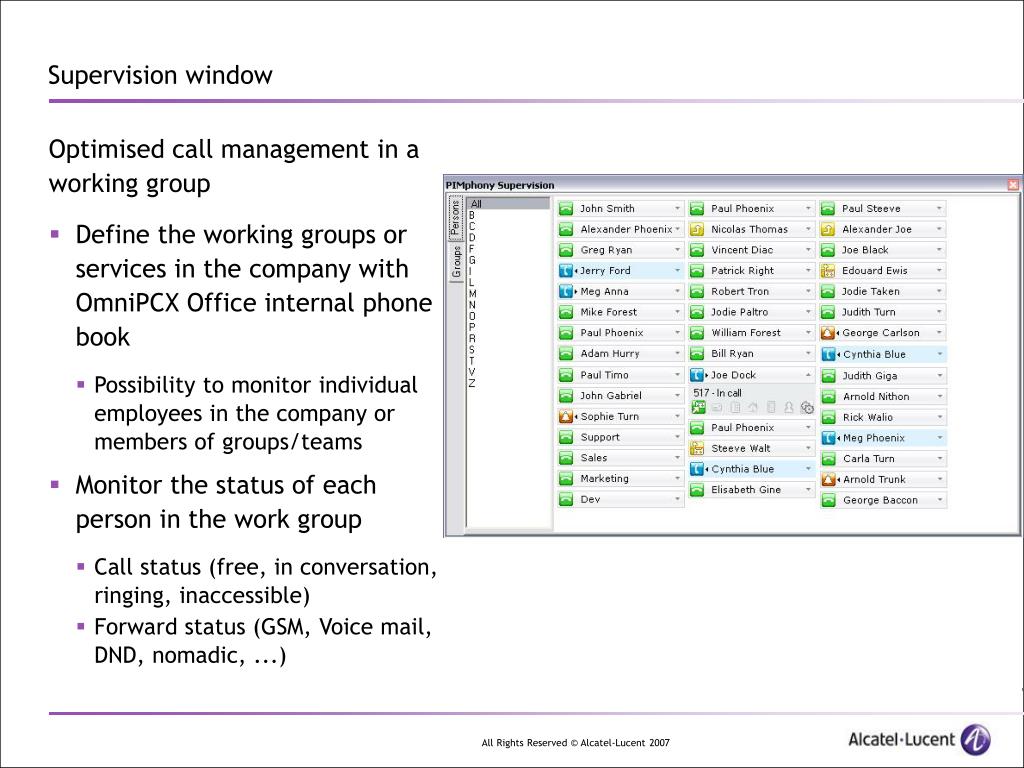This screenshot has height=768, width=1024.
Task: Switch to the Persons vertical tab
Action: click(456, 219)
